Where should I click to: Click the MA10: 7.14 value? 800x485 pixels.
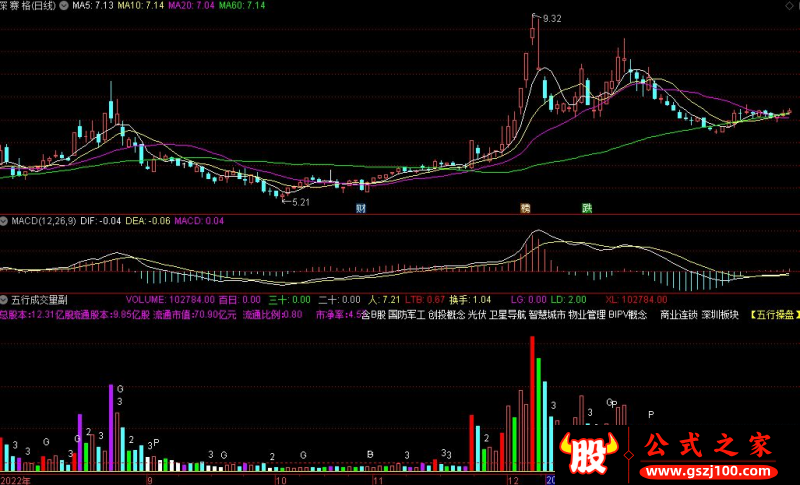click(141, 6)
